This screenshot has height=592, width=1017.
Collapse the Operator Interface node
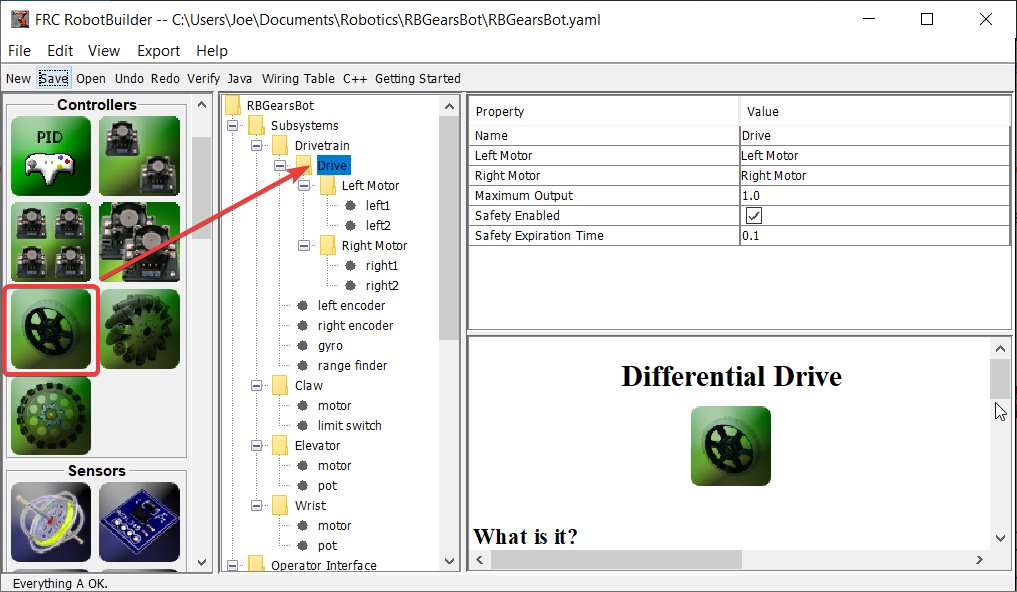[232, 565]
